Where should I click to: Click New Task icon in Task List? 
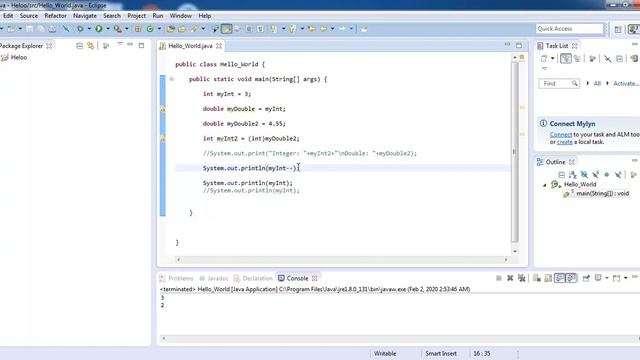click(544, 59)
